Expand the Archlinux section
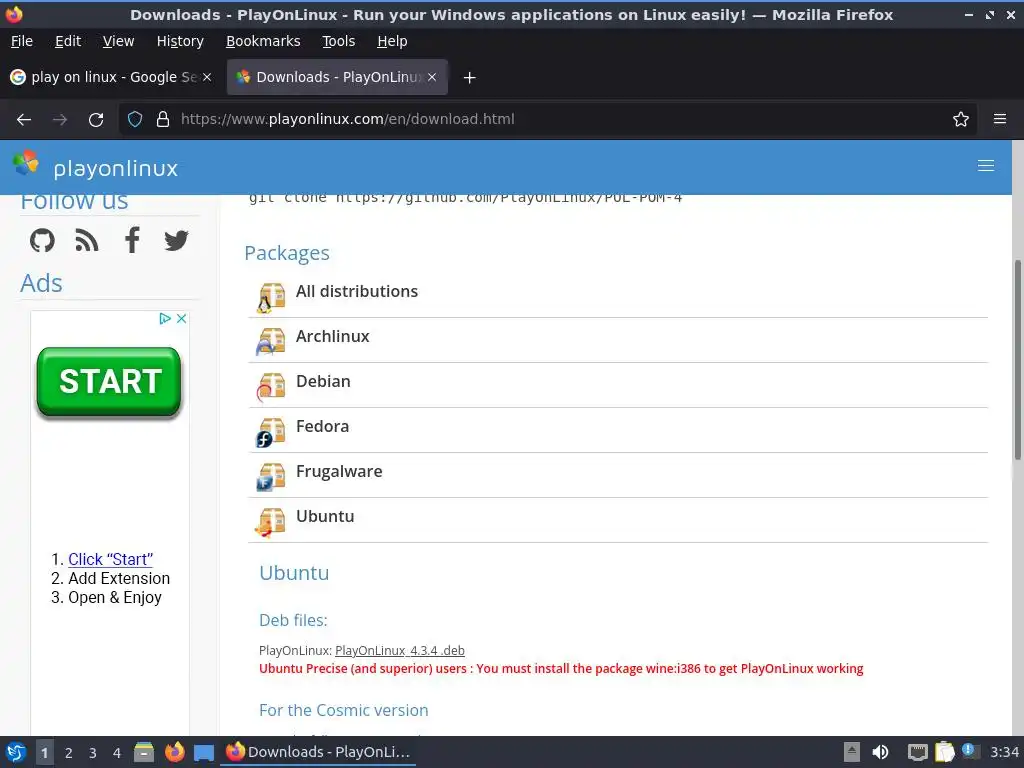1024x768 pixels. [x=618, y=340]
